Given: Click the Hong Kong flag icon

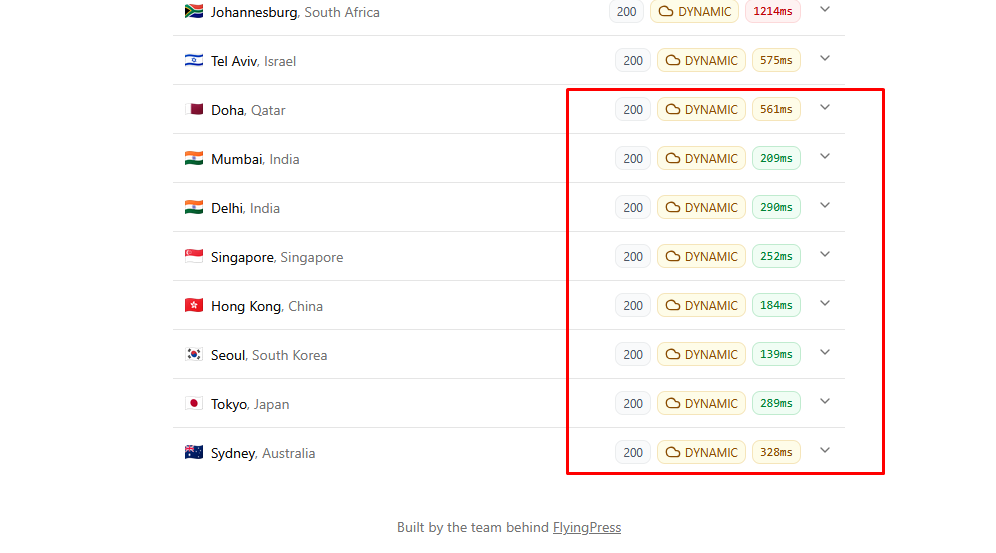Looking at the screenshot, I should pos(194,305).
